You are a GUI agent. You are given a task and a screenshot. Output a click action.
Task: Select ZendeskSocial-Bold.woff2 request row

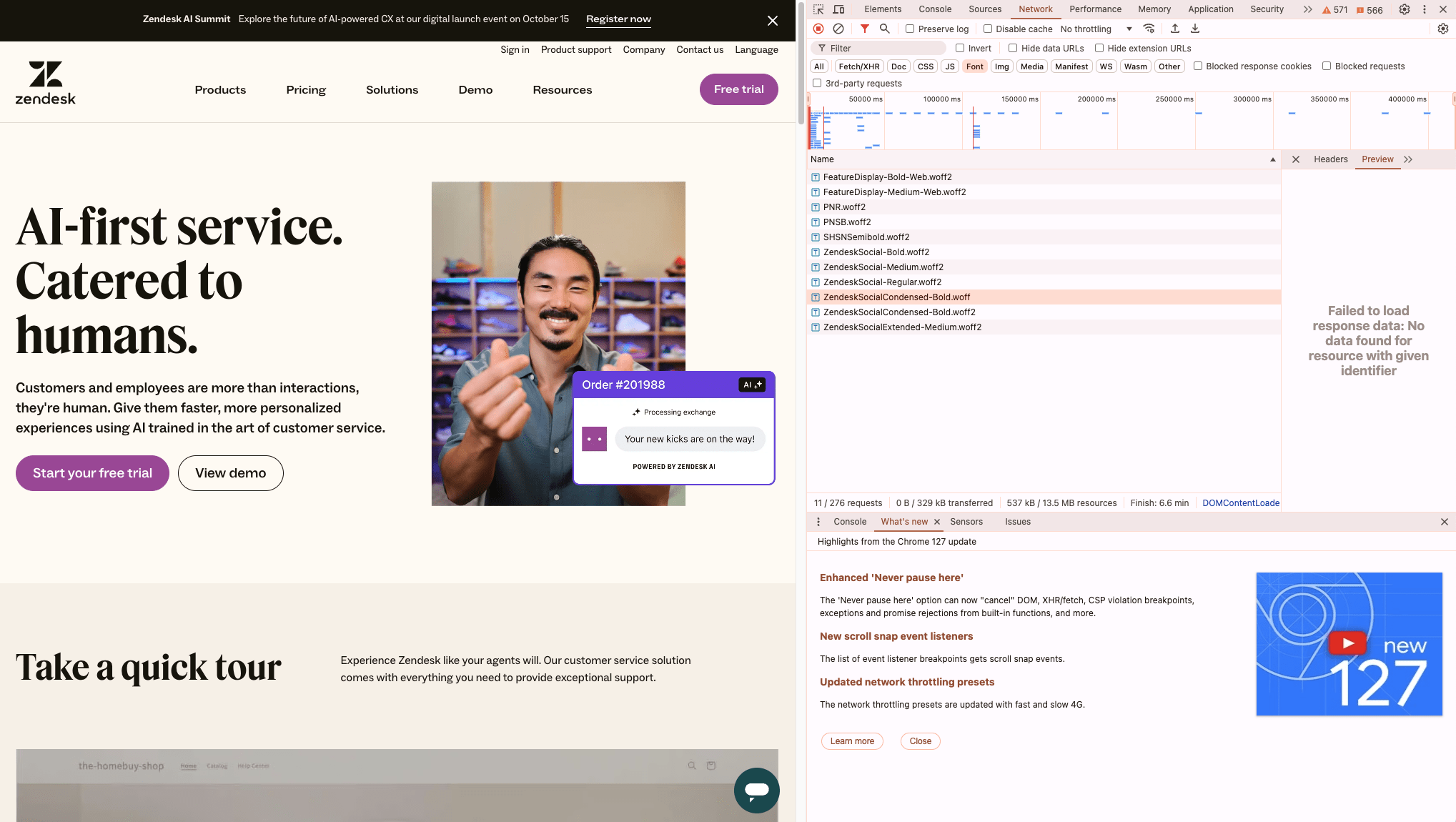[x=876, y=252]
